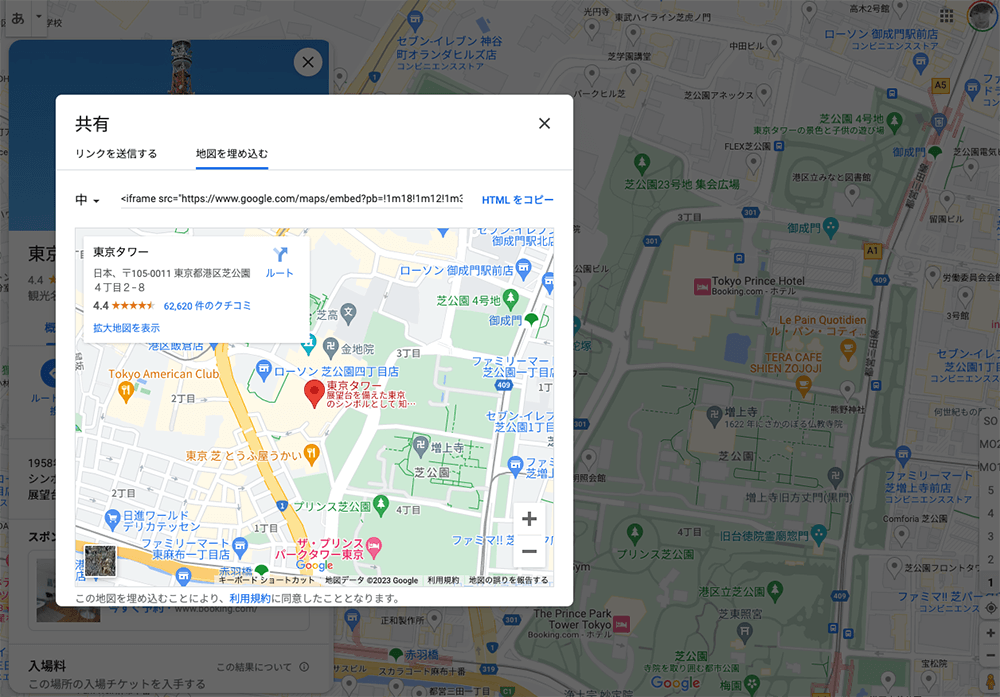Open the 中 embed size dropdown
This screenshot has height=697, width=1000.
point(88,200)
